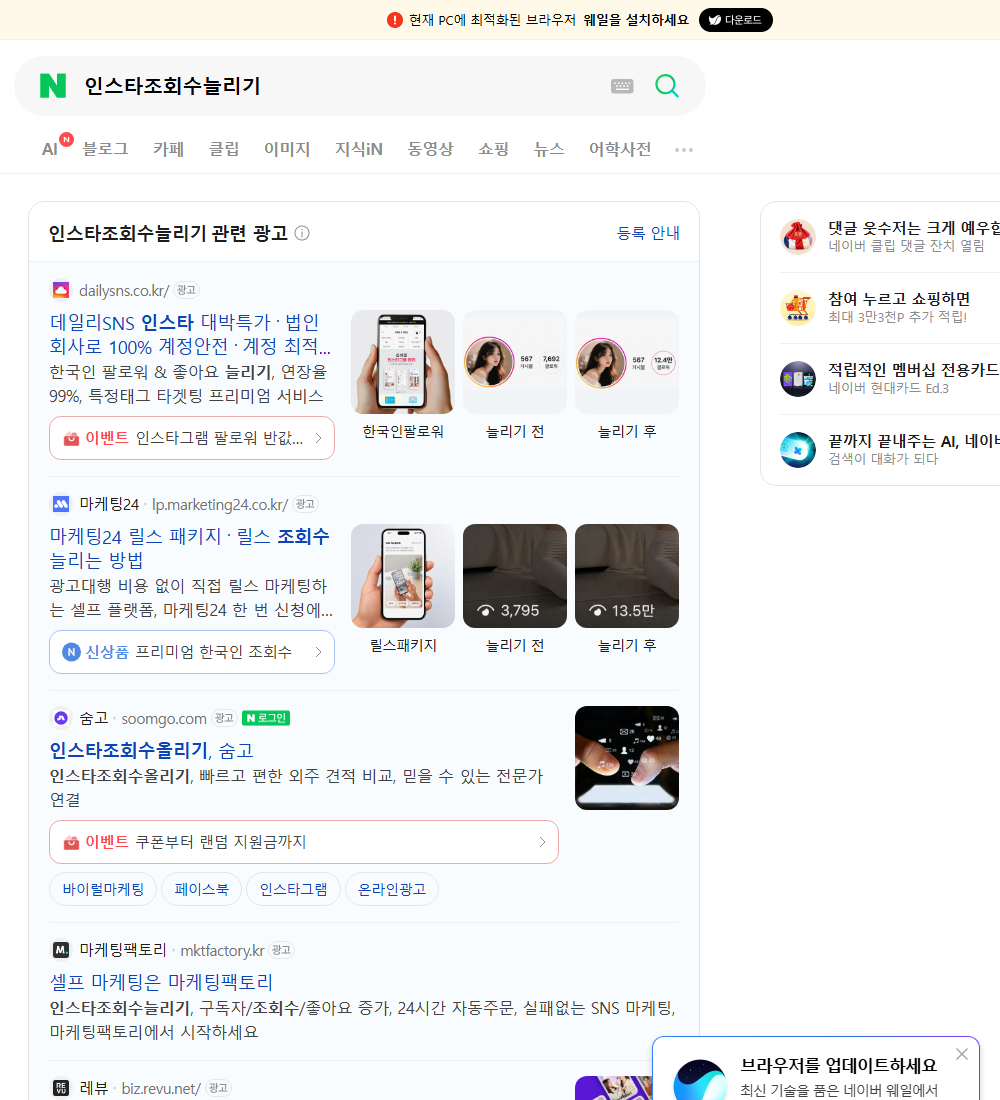
Task: Click the green Naver N logo
Action: pos(53,86)
